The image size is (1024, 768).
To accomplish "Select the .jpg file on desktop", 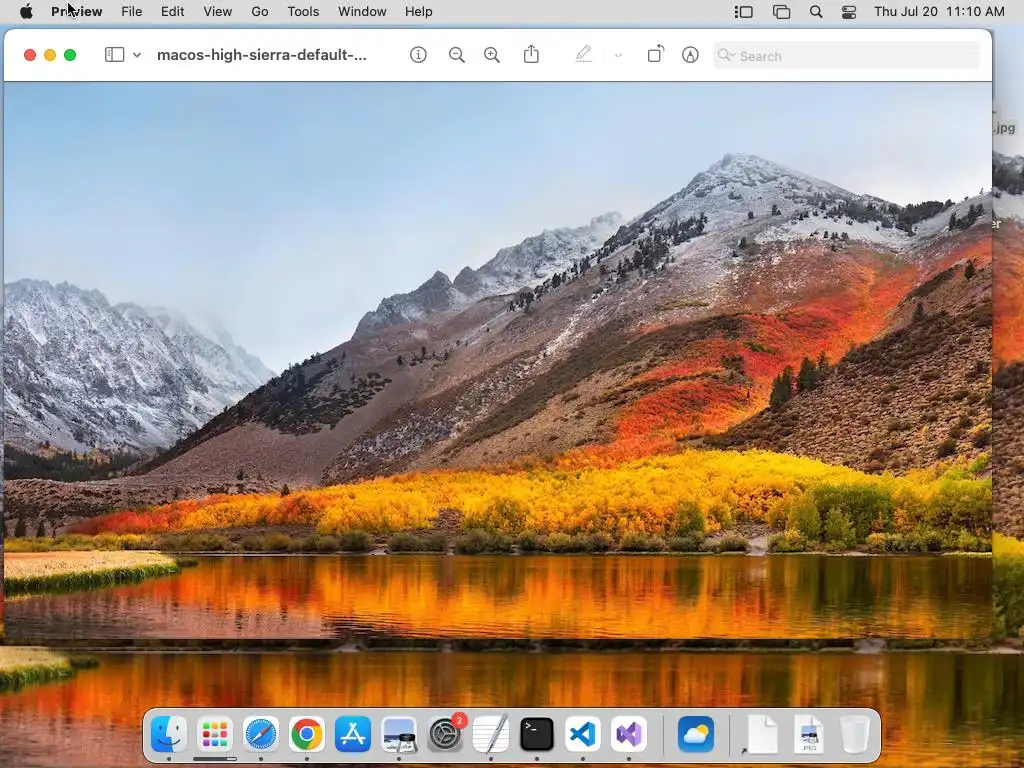I will point(1006,129).
